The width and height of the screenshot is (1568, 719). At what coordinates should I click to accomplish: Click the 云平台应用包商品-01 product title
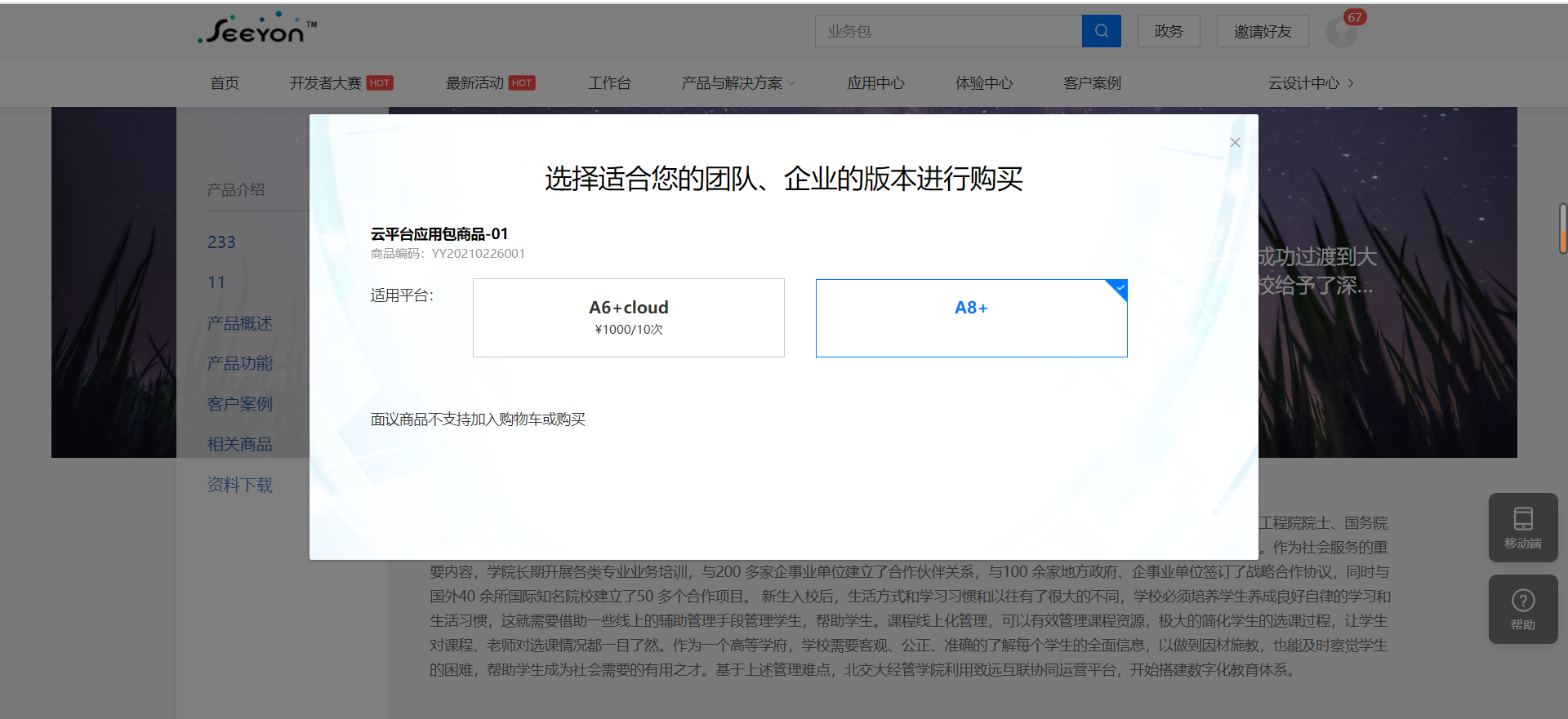click(439, 234)
